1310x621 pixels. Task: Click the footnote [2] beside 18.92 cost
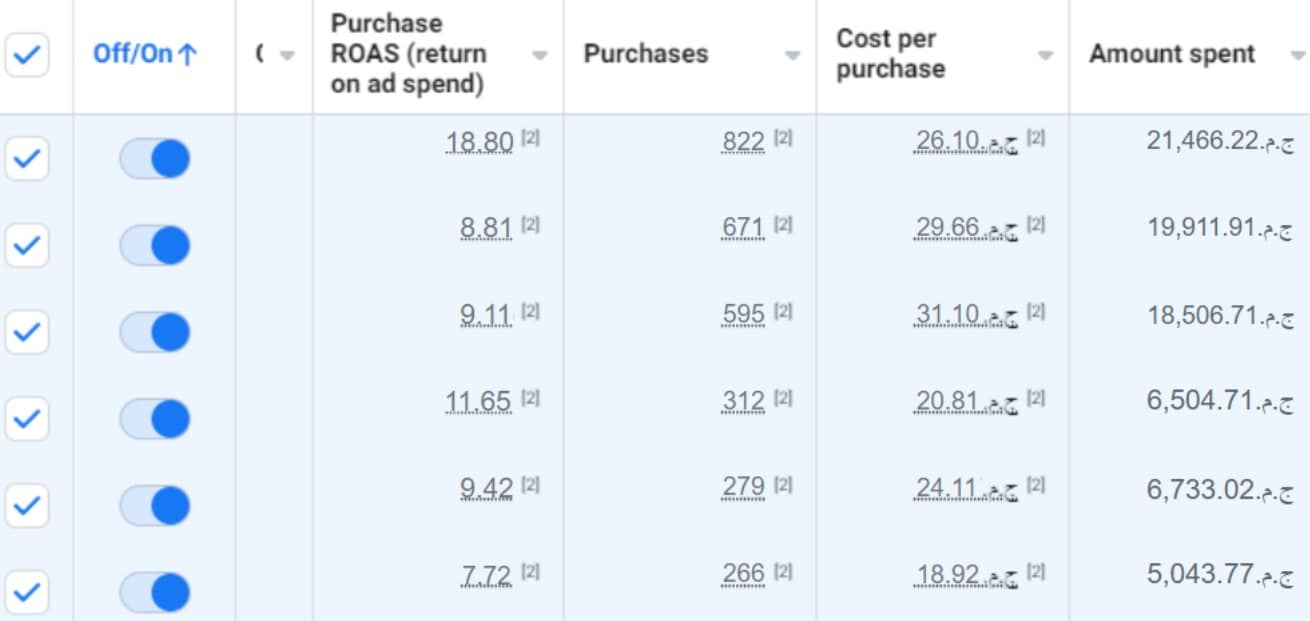point(1036,572)
